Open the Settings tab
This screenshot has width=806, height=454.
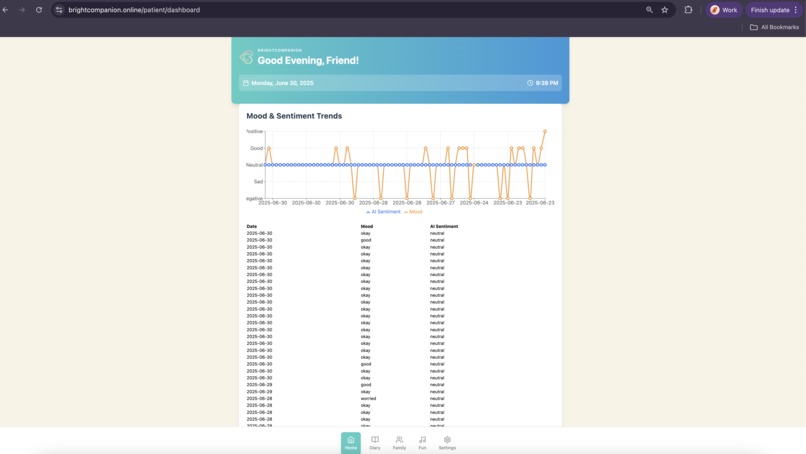447,443
